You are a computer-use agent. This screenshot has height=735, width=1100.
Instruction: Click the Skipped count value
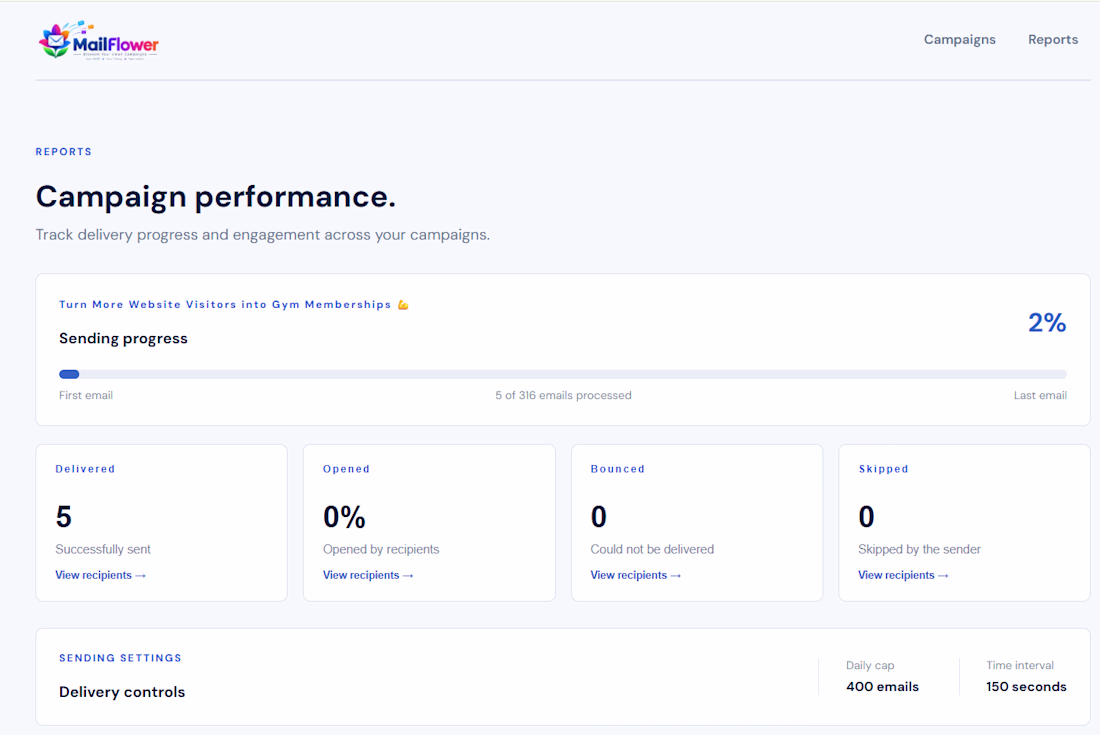pyautogui.click(x=866, y=517)
